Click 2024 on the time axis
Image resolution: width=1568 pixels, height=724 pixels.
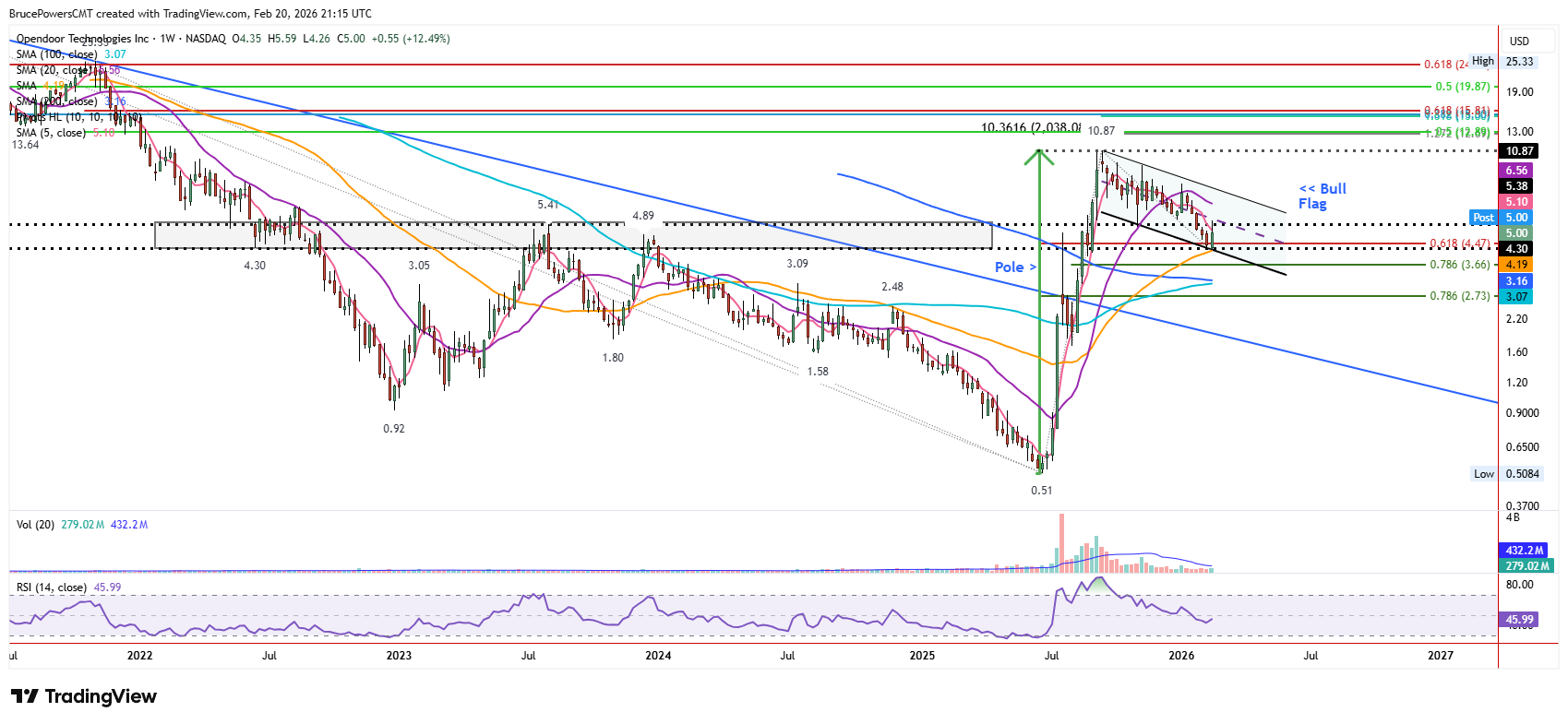tap(658, 656)
